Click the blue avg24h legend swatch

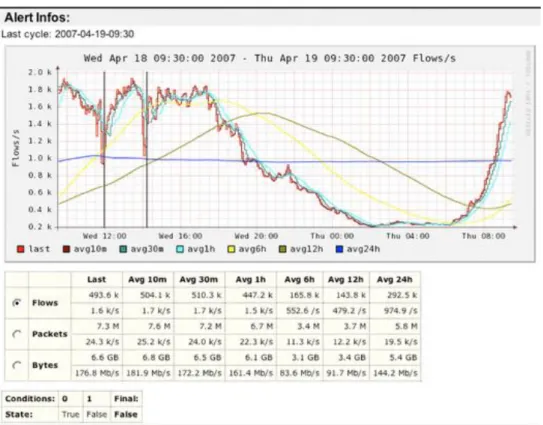click(x=339, y=249)
